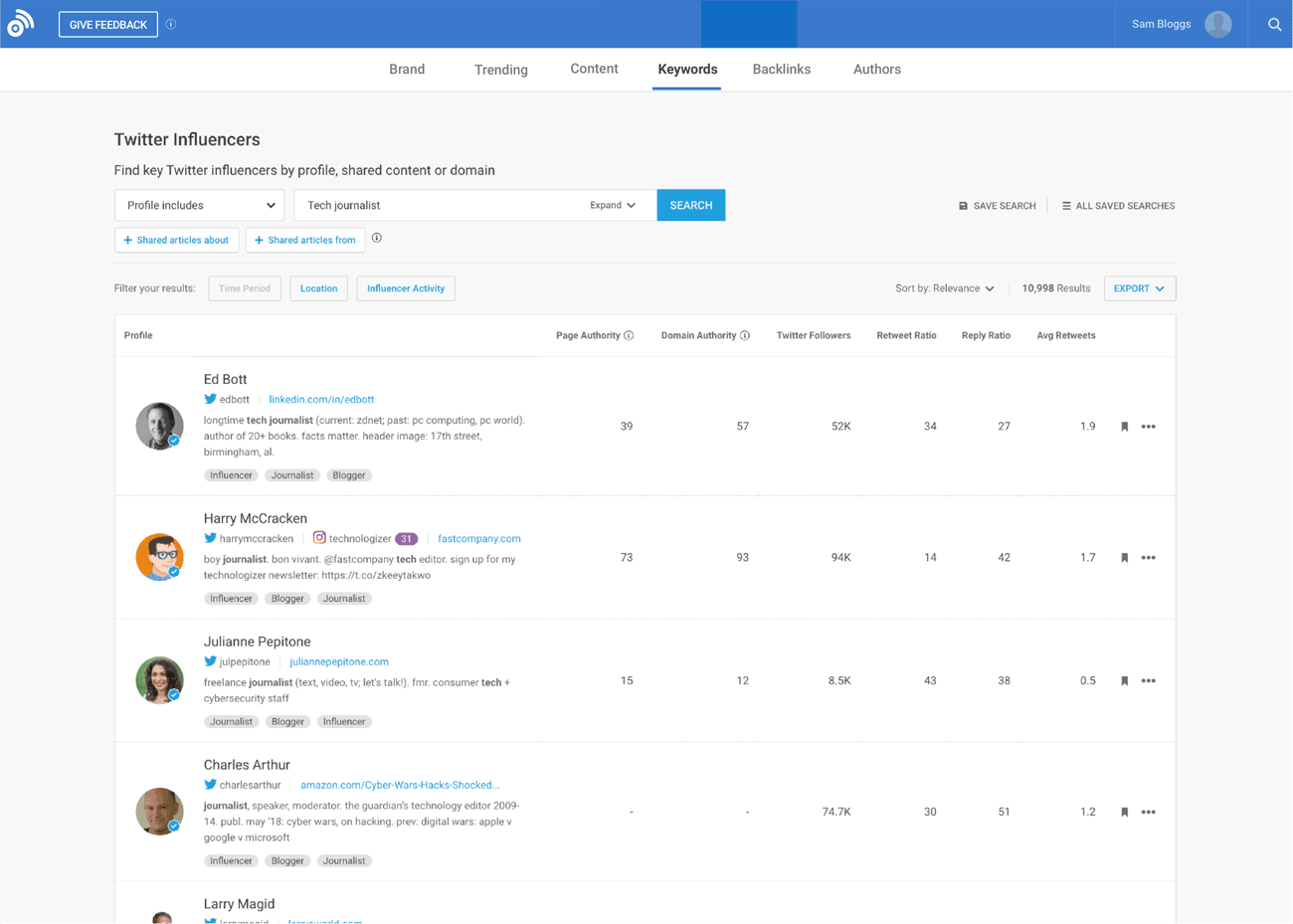Open the Profile includes dropdown

click(199, 205)
